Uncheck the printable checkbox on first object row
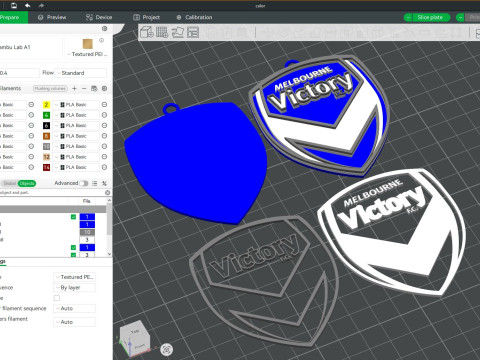This screenshot has height=360, width=480. point(73,217)
